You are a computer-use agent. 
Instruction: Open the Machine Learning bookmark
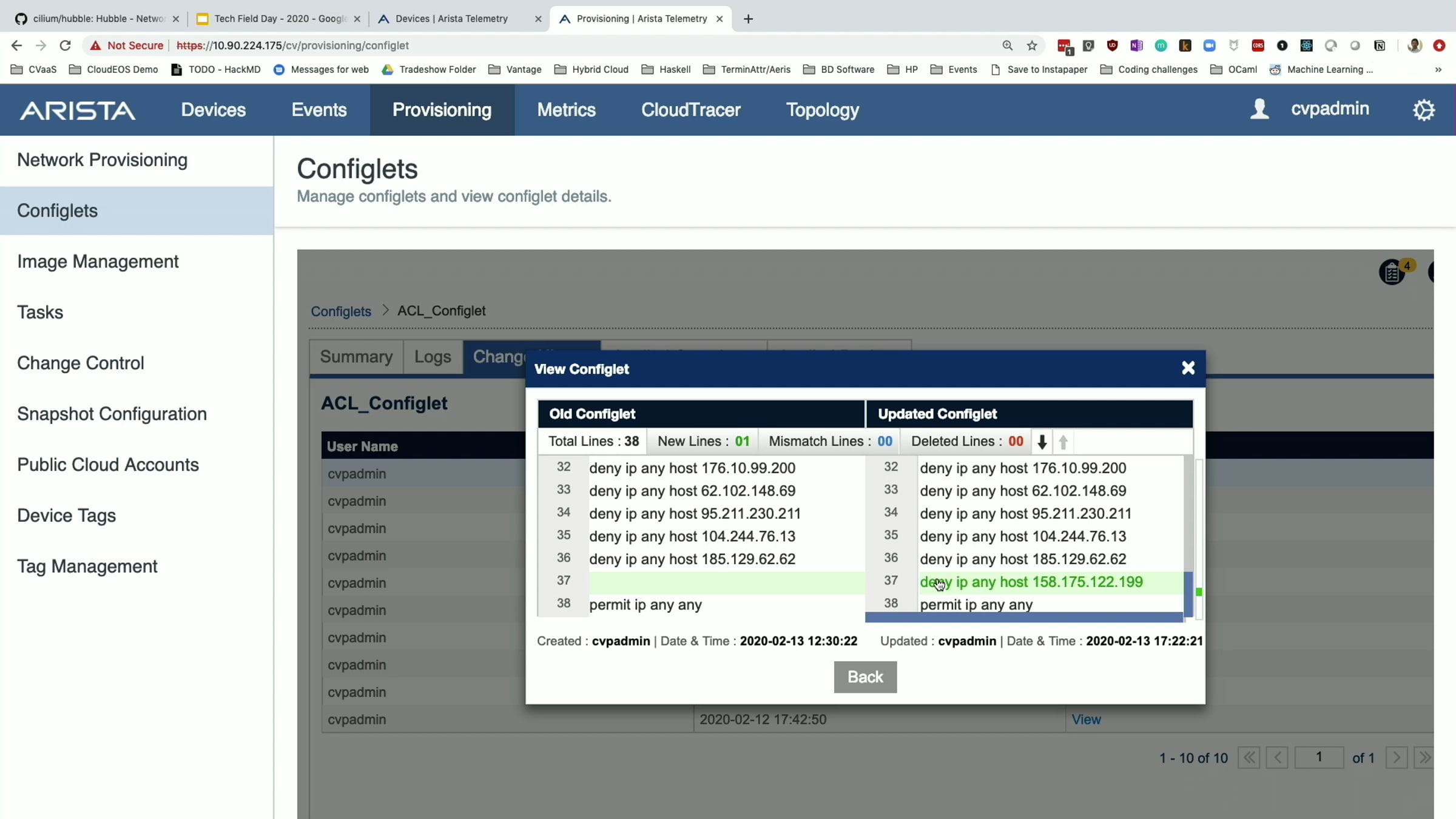(1321, 70)
